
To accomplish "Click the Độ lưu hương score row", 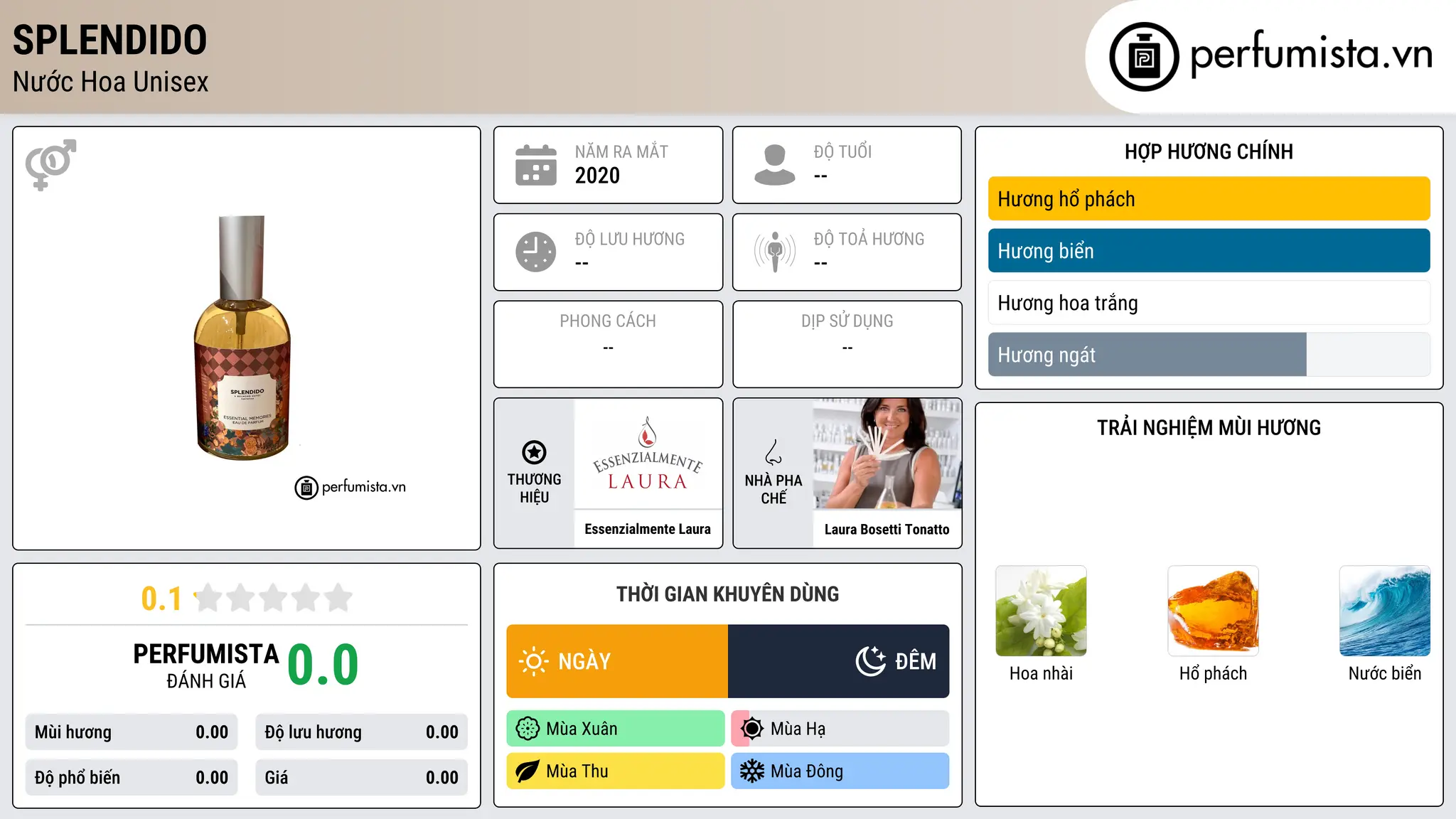I will pos(362,732).
